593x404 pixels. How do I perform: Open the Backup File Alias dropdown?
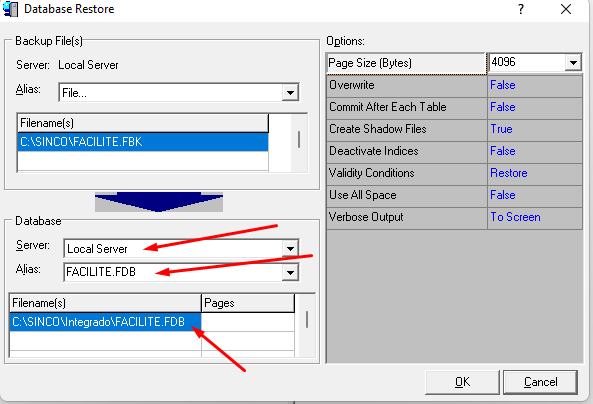(x=290, y=93)
